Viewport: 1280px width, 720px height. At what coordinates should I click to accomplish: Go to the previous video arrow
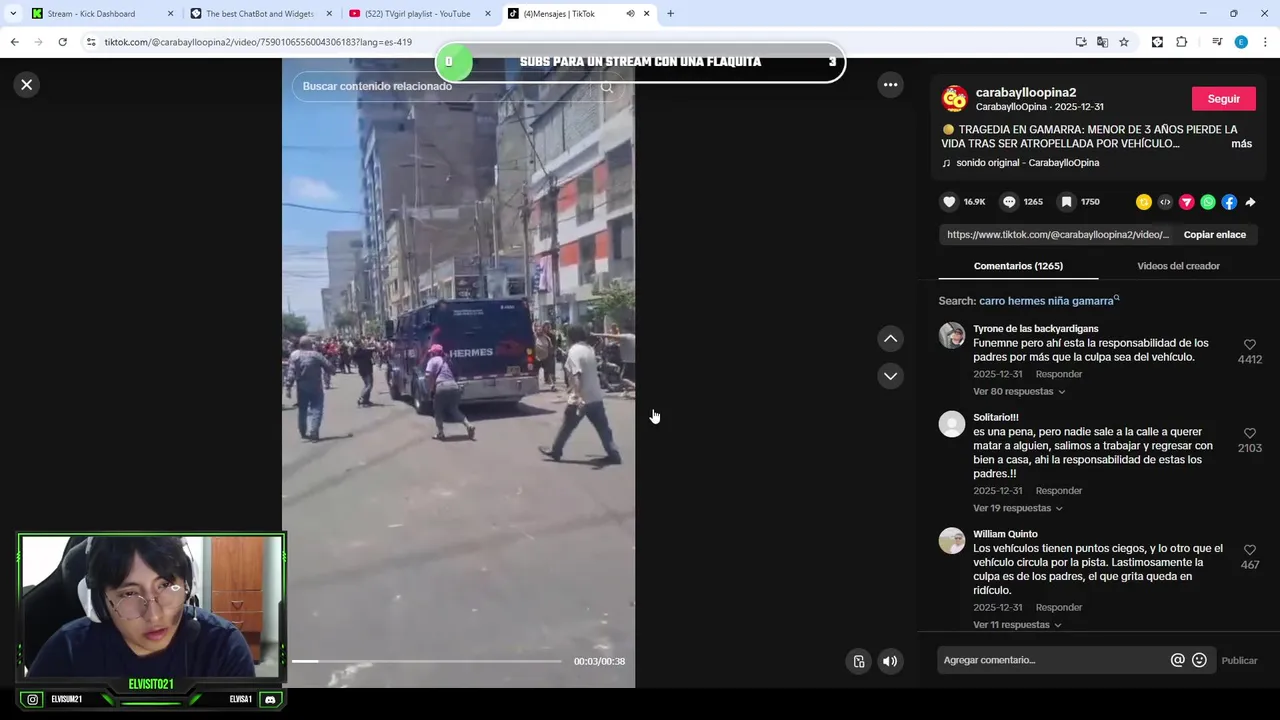(x=890, y=339)
